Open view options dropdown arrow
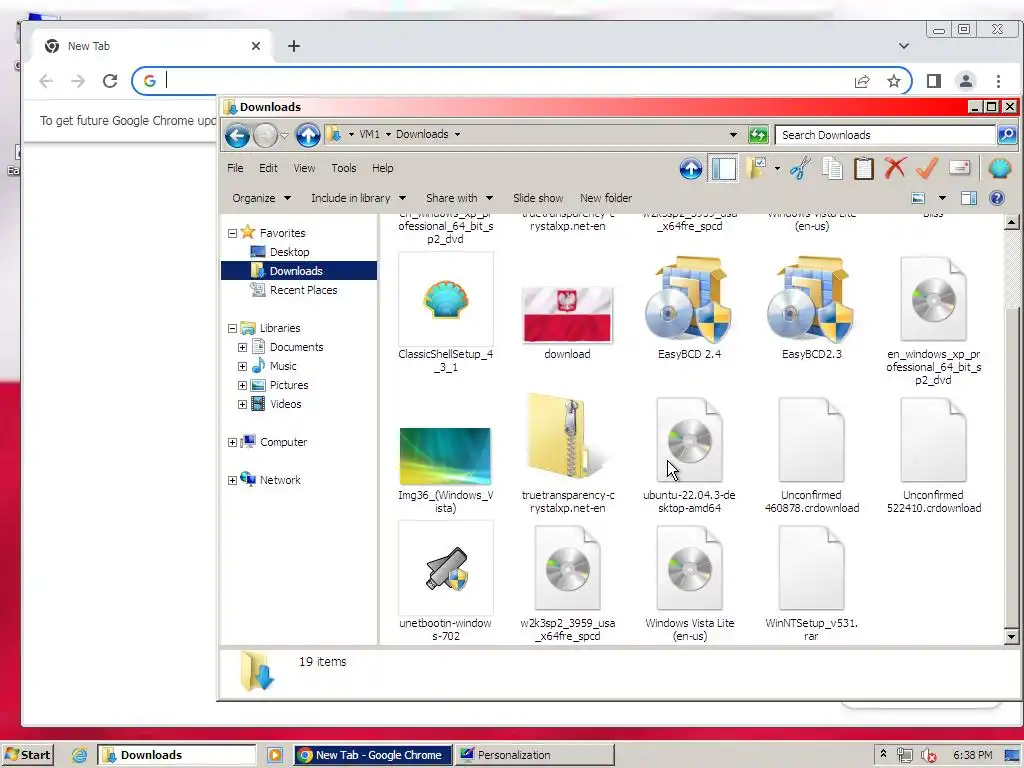This screenshot has height=768, width=1024. 942,198
